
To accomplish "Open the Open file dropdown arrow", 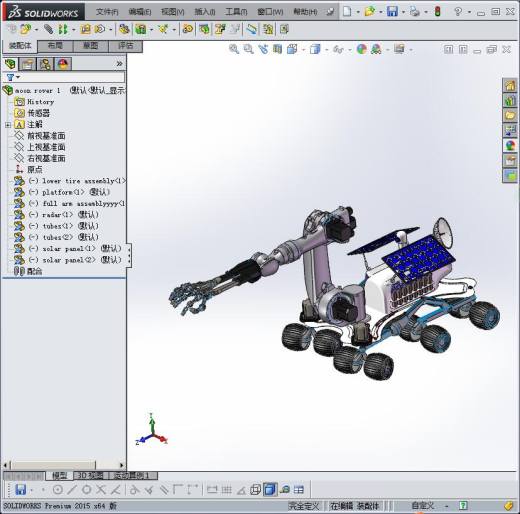I will coord(380,12).
